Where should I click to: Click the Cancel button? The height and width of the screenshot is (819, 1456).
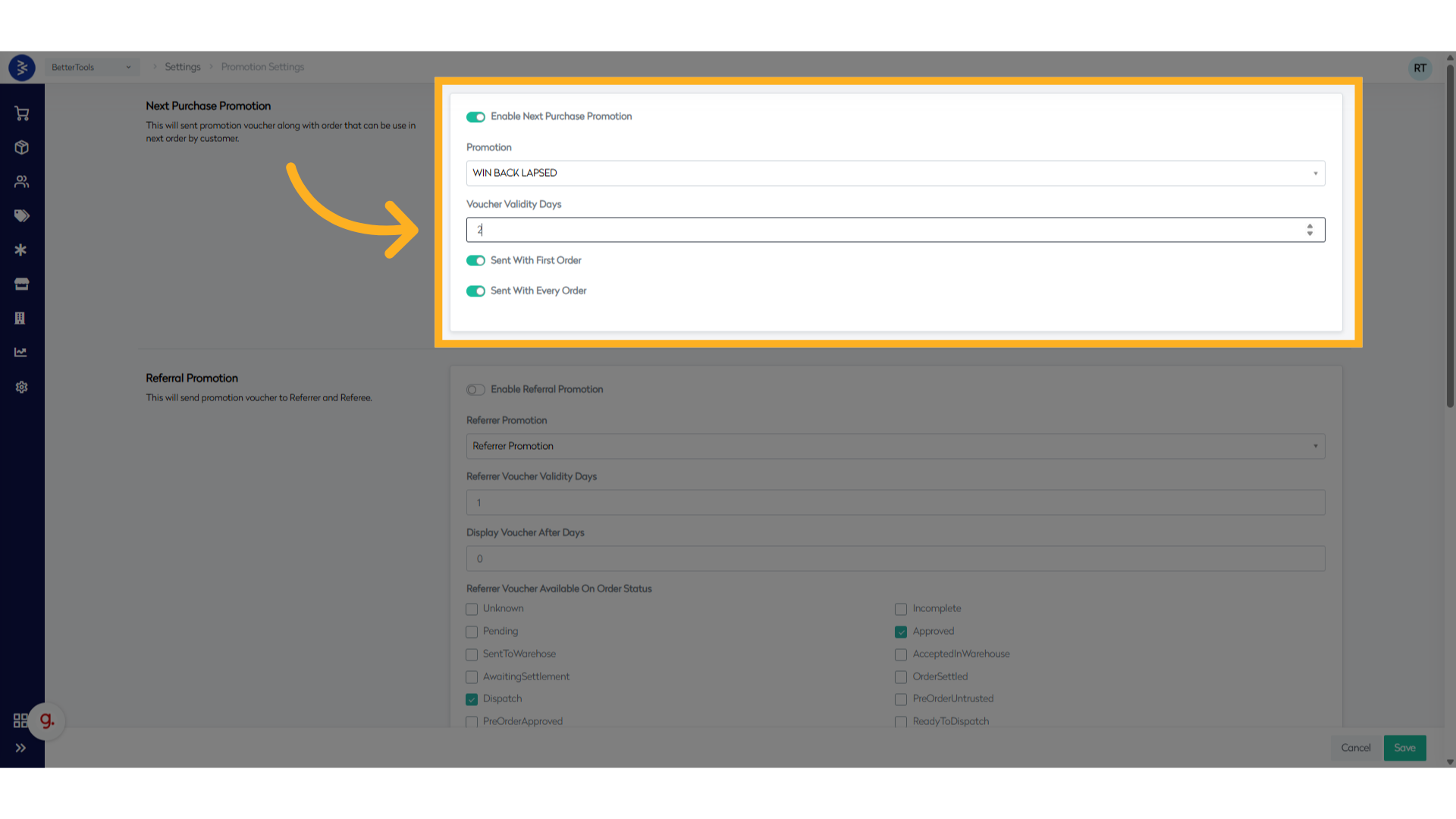coord(1355,748)
